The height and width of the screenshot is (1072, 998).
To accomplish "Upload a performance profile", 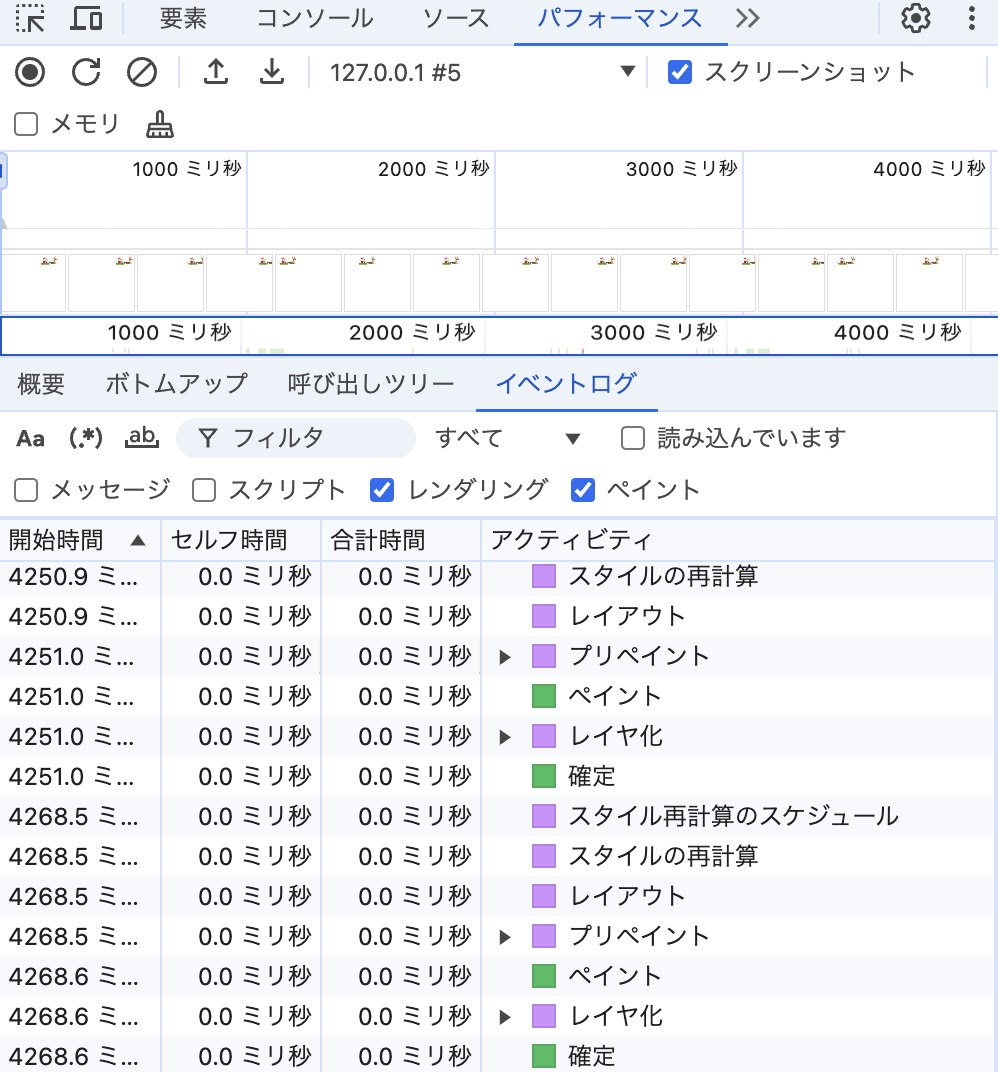I will pos(216,72).
